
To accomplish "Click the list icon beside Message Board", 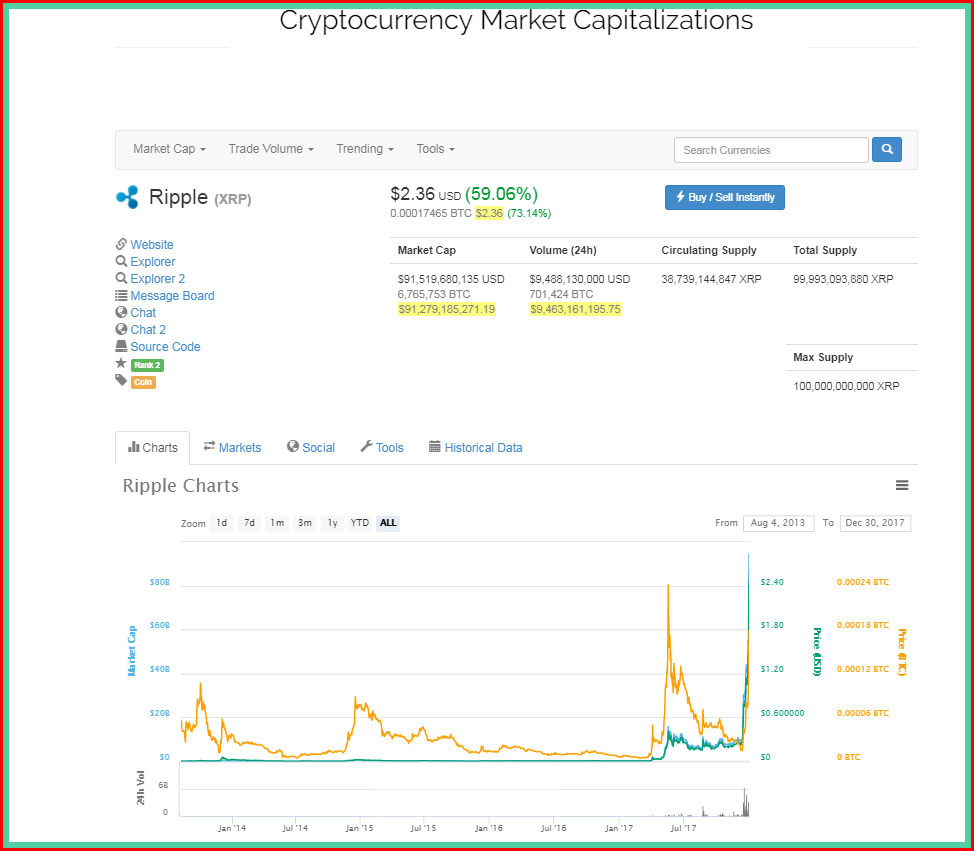I will tap(121, 295).
